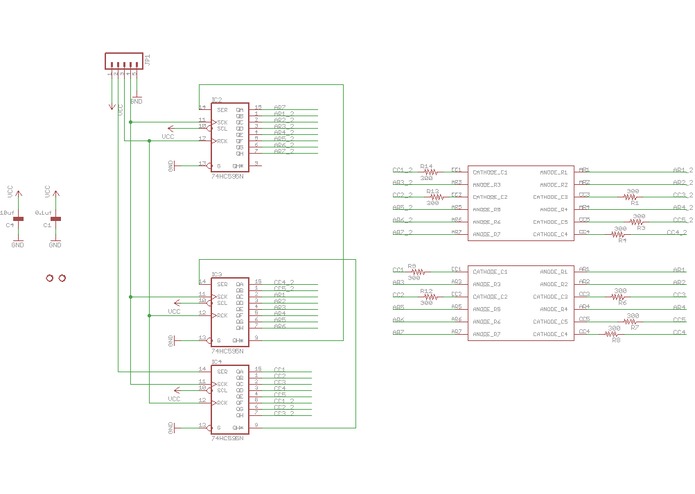The width and height of the screenshot is (695, 494).
Task: Click ANODE_R7 pin on the upper matrix
Action: [487, 234]
